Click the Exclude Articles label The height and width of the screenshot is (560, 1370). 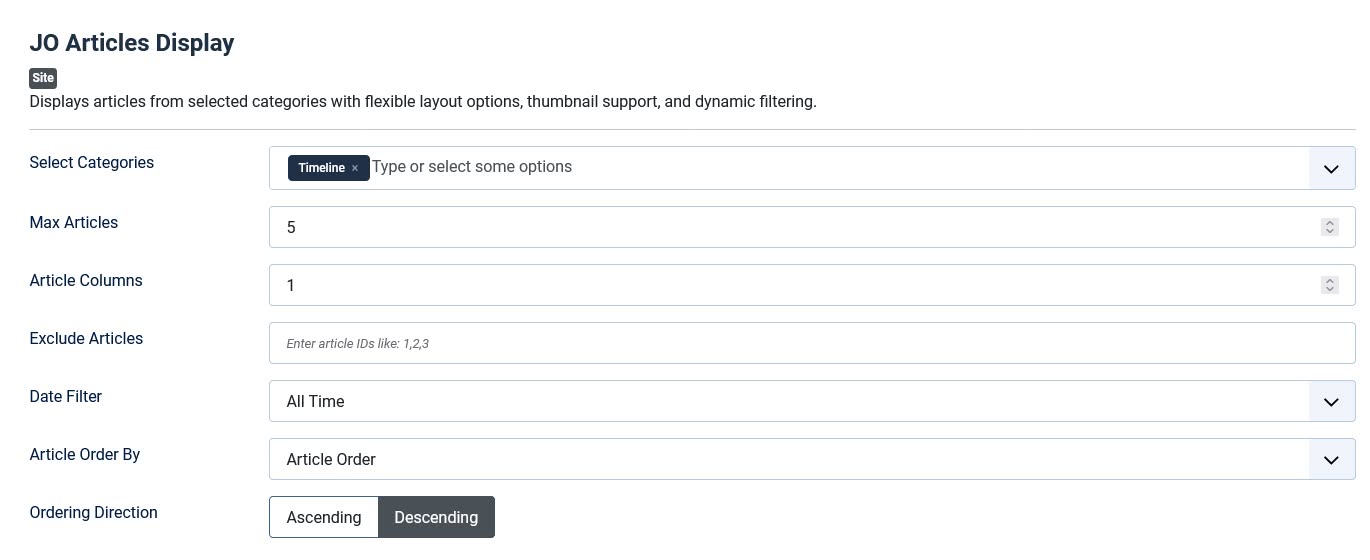(86, 338)
